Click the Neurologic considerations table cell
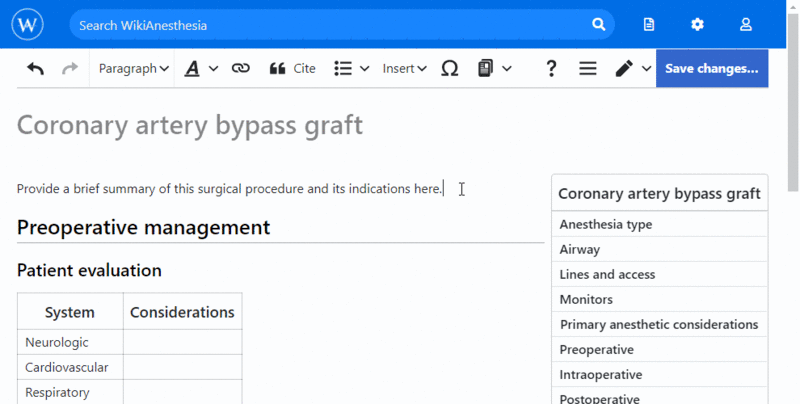This screenshot has width=800, height=404. 182,342
